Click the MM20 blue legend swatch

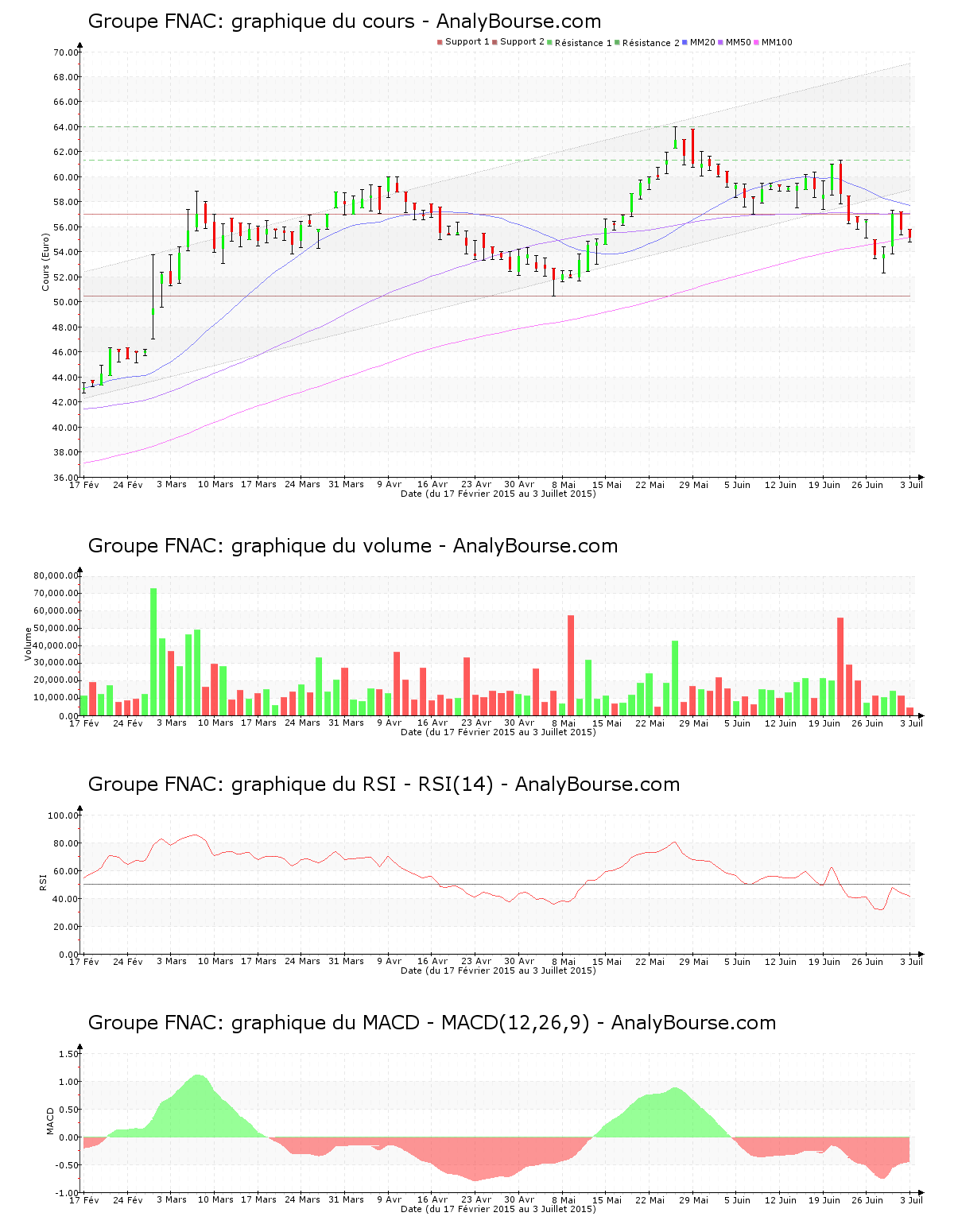click(684, 42)
